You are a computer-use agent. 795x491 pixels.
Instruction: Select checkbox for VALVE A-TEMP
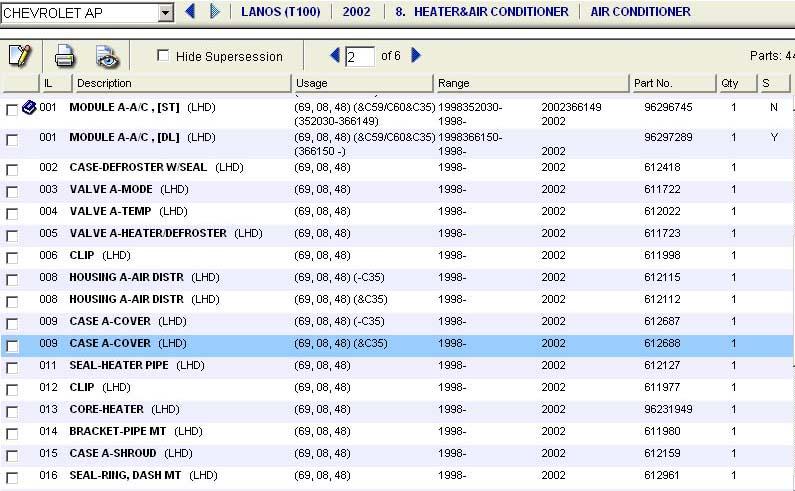click(x=12, y=214)
